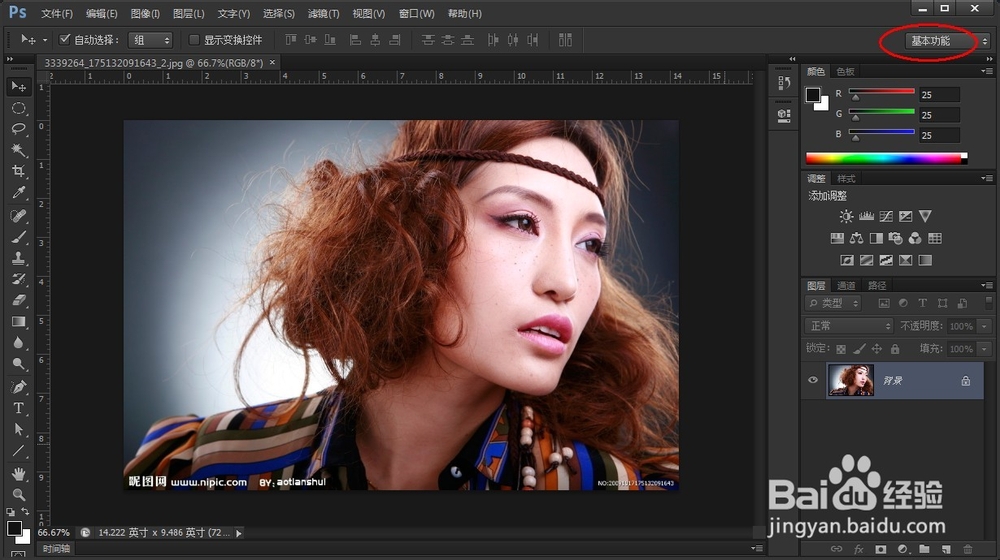The width and height of the screenshot is (1000, 560).
Task: Activate the Hand tool
Action: pos(18,473)
